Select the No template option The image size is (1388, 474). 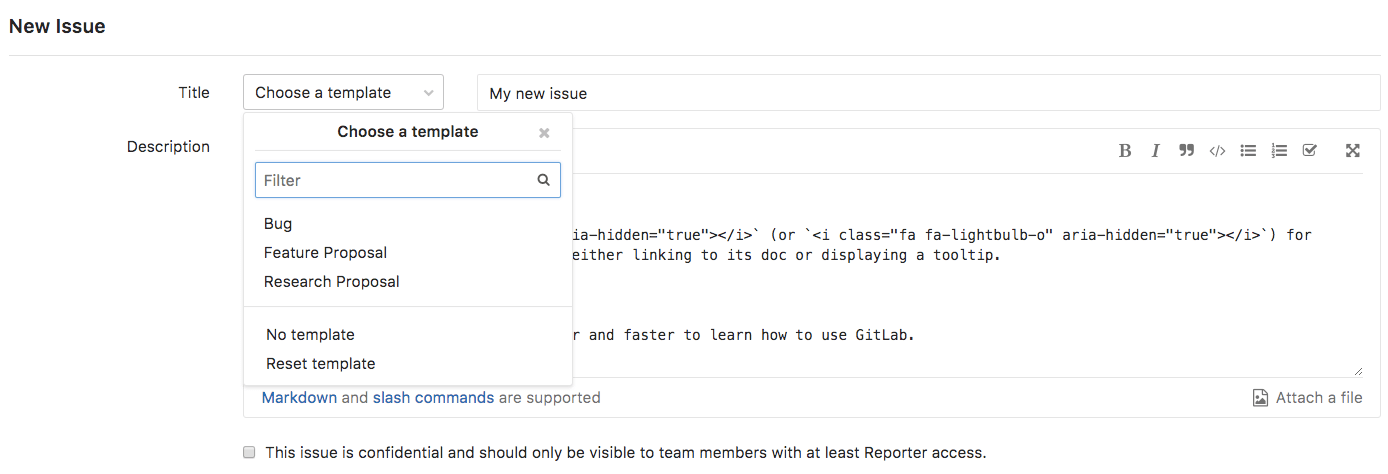[310, 335]
